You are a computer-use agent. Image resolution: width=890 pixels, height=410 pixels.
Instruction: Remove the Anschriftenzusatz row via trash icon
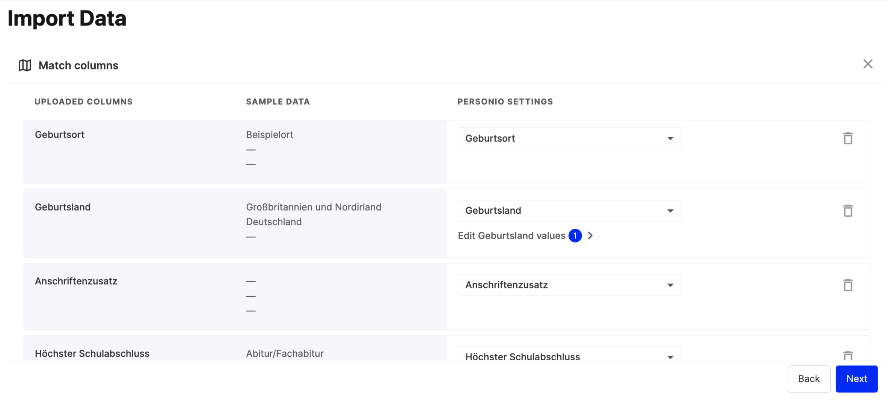click(x=847, y=285)
